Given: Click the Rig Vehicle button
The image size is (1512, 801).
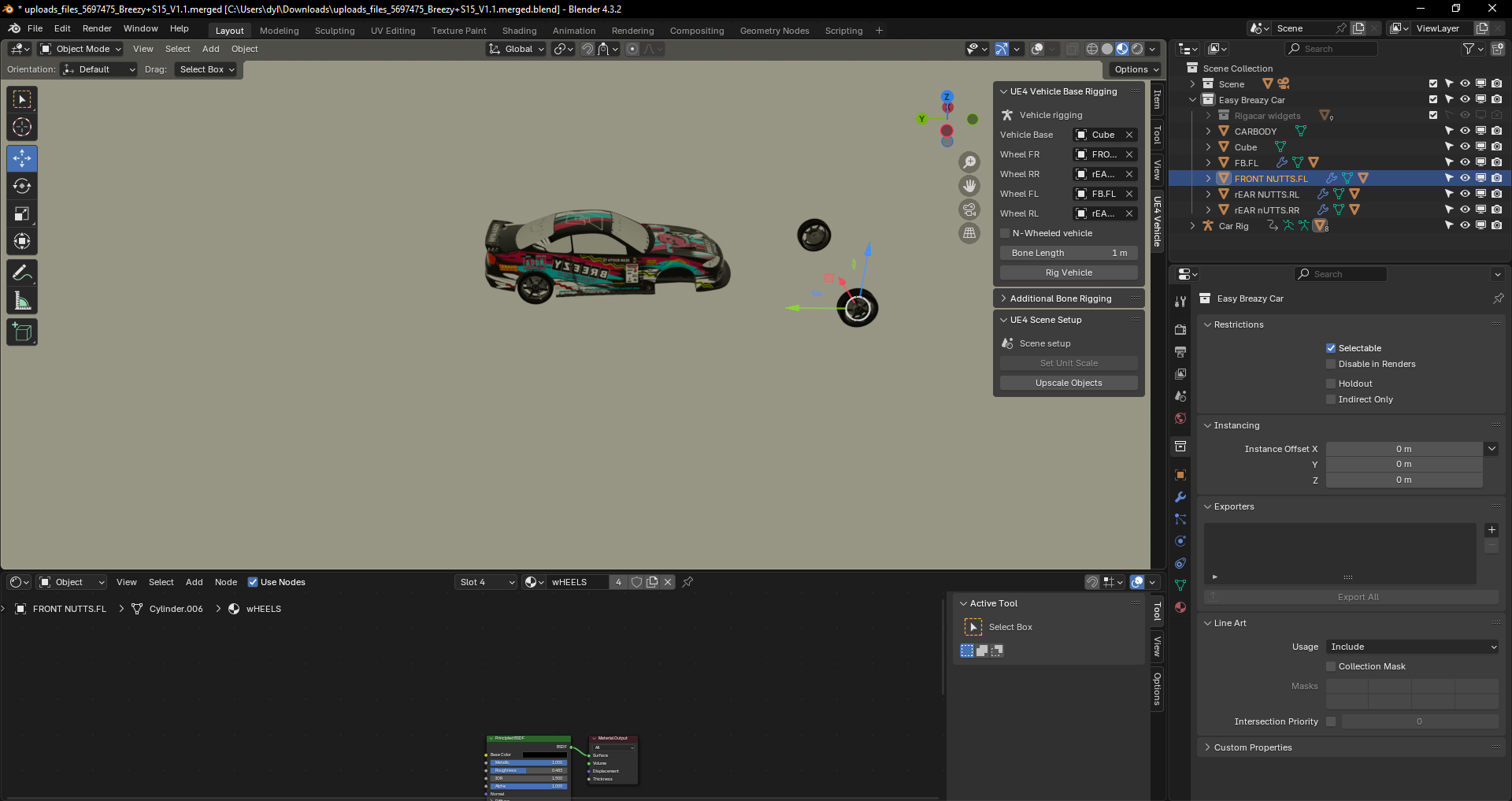Looking at the screenshot, I should (x=1069, y=273).
